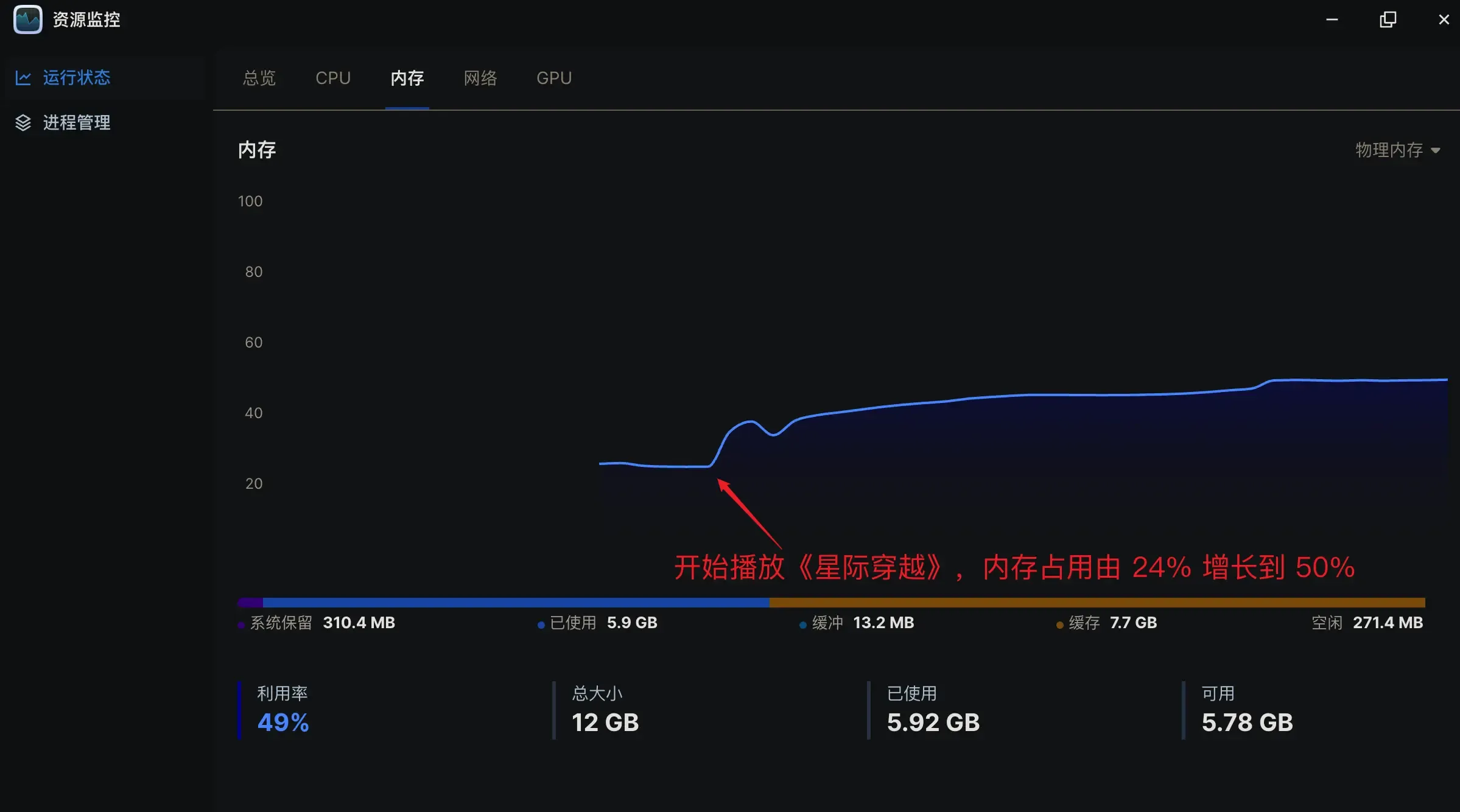
Task: Click the blue 已使用 segment of memory bar
Action: [516, 603]
